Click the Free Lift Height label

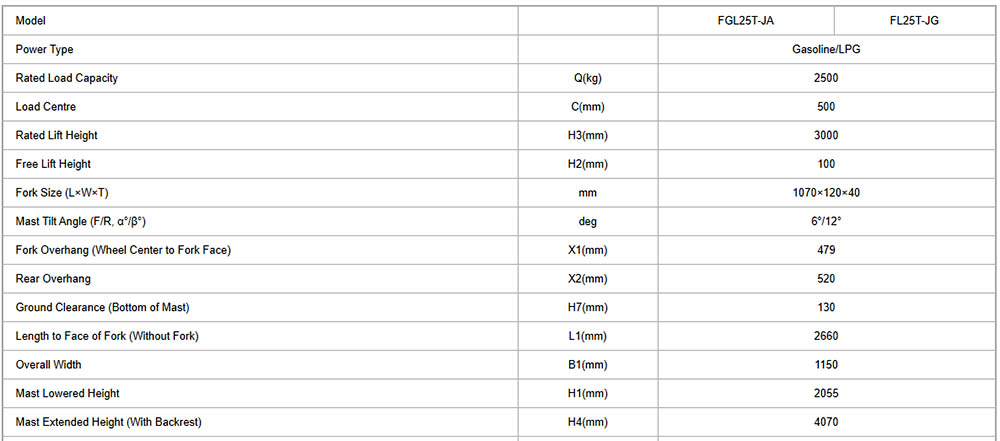click(x=53, y=164)
